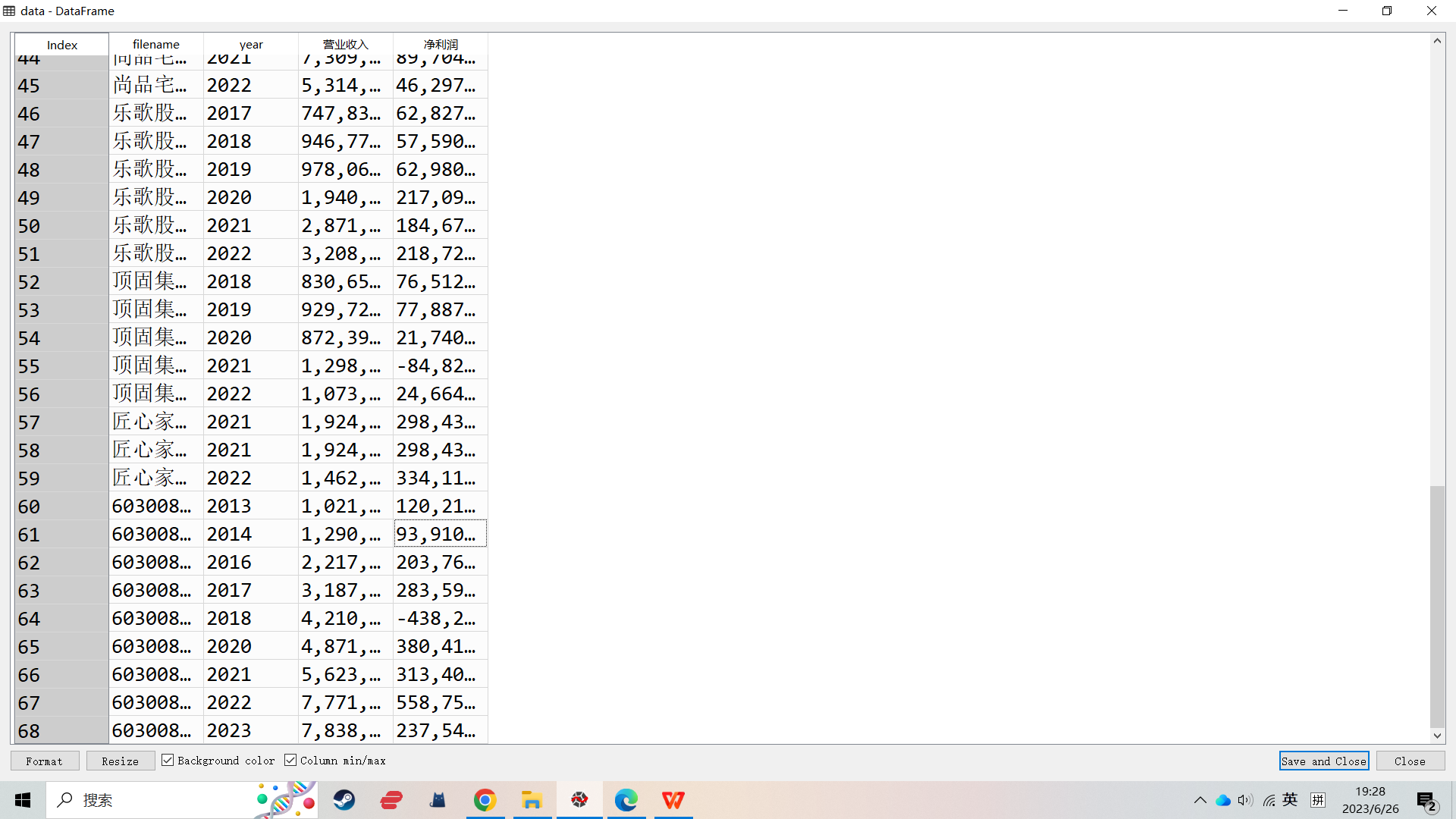The width and height of the screenshot is (1456, 819).
Task: Click the Index column header
Action: 62,44
